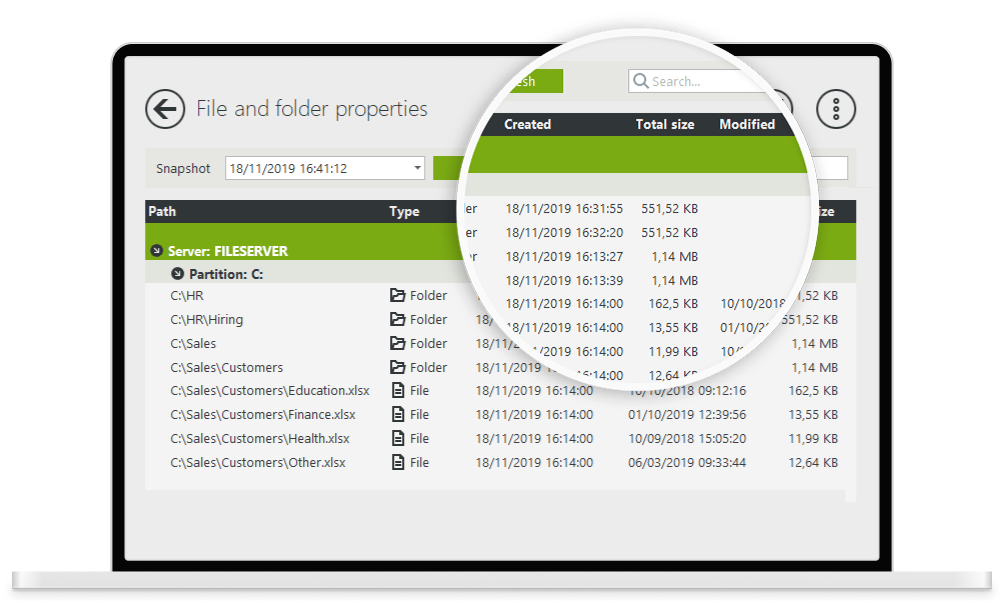Click the file icon of the Education.xlsx row
The height and width of the screenshot is (603, 1004).
point(398,390)
